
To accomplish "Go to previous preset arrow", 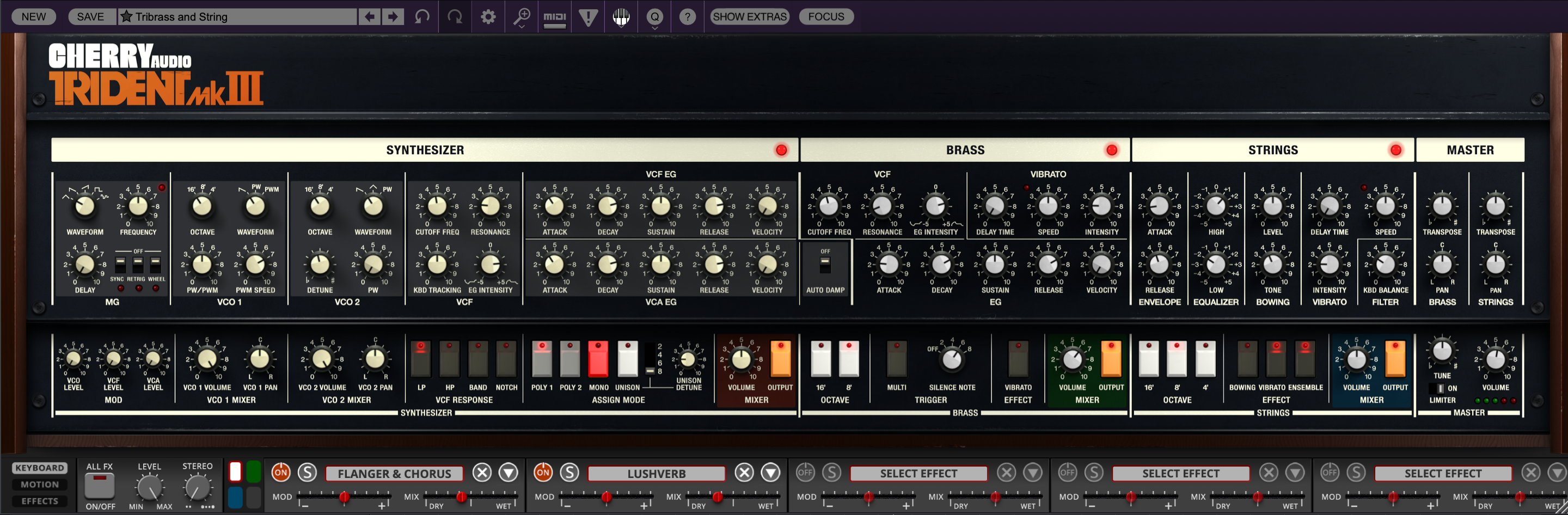I will tap(369, 17).
